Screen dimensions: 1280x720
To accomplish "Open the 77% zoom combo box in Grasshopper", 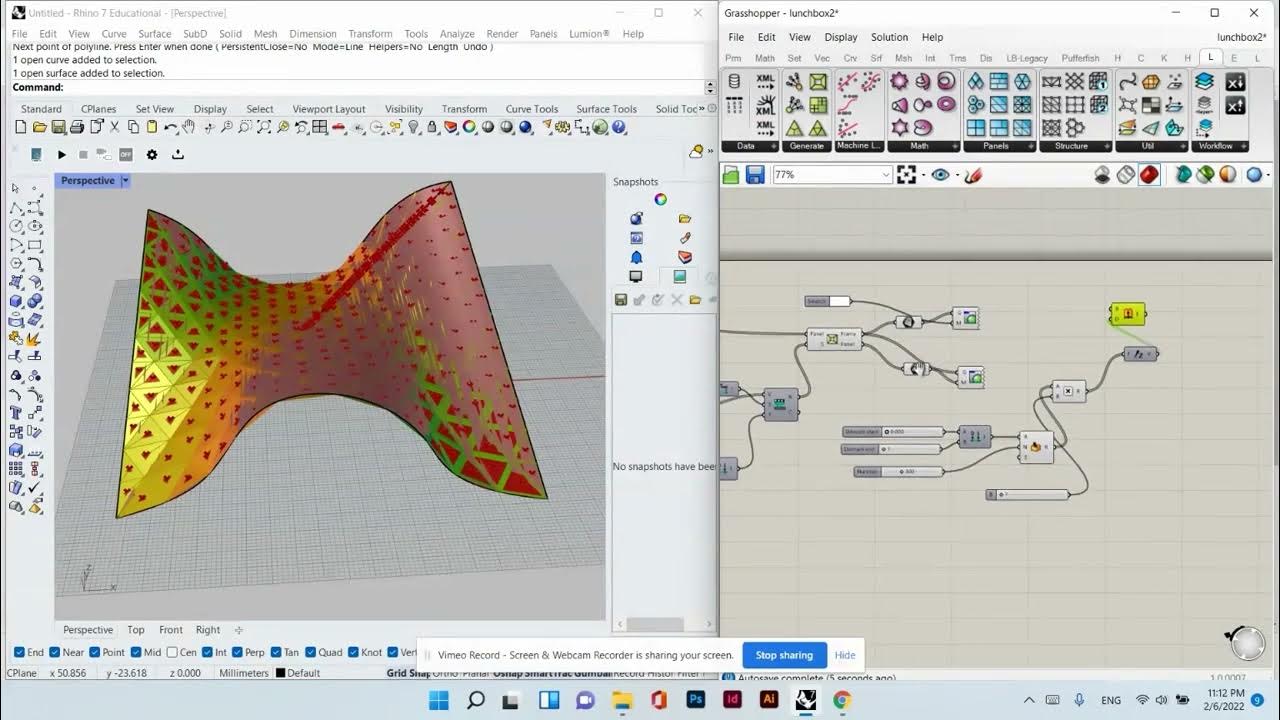I will coord(832,175).
